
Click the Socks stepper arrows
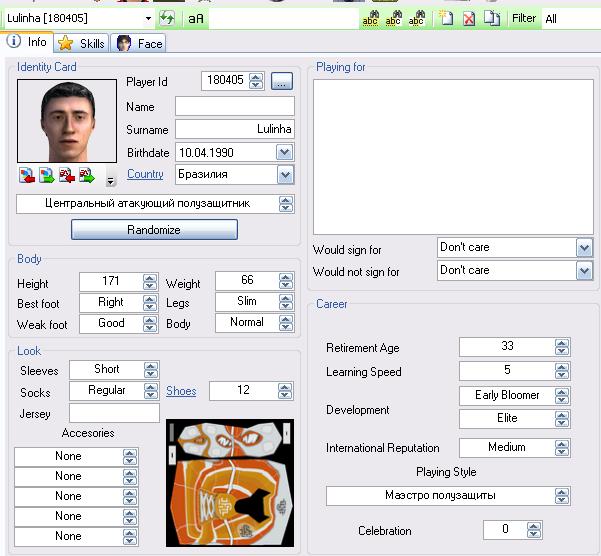[151, 391]
